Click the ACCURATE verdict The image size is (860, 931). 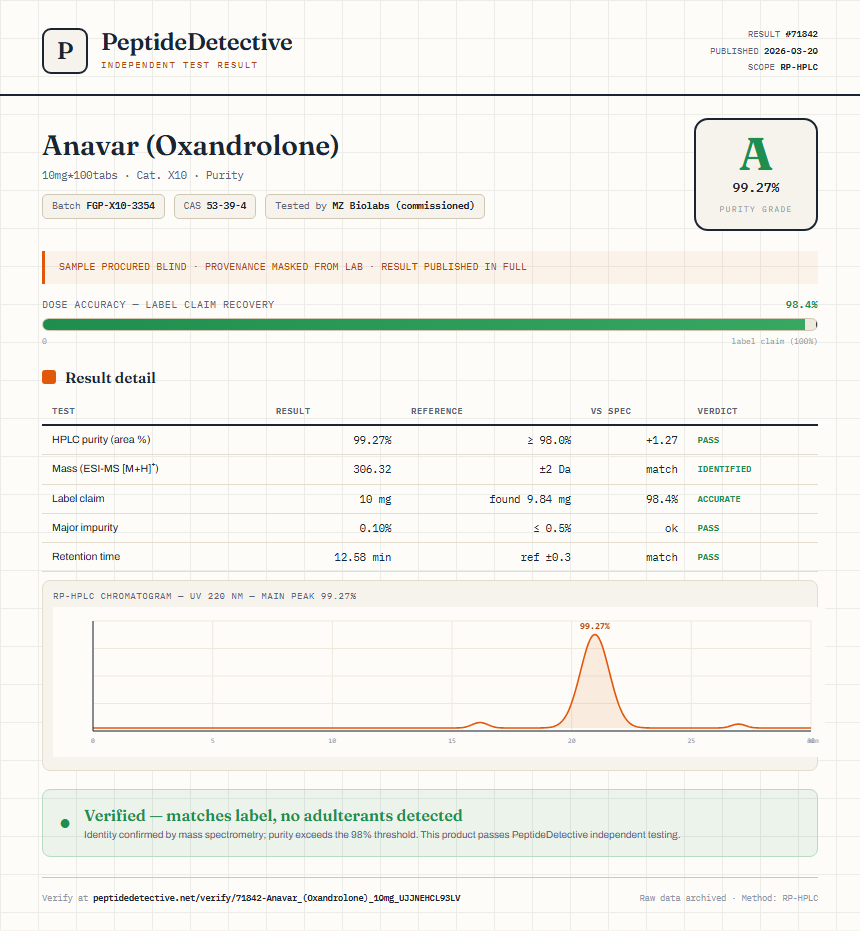[x=719, y=499]
